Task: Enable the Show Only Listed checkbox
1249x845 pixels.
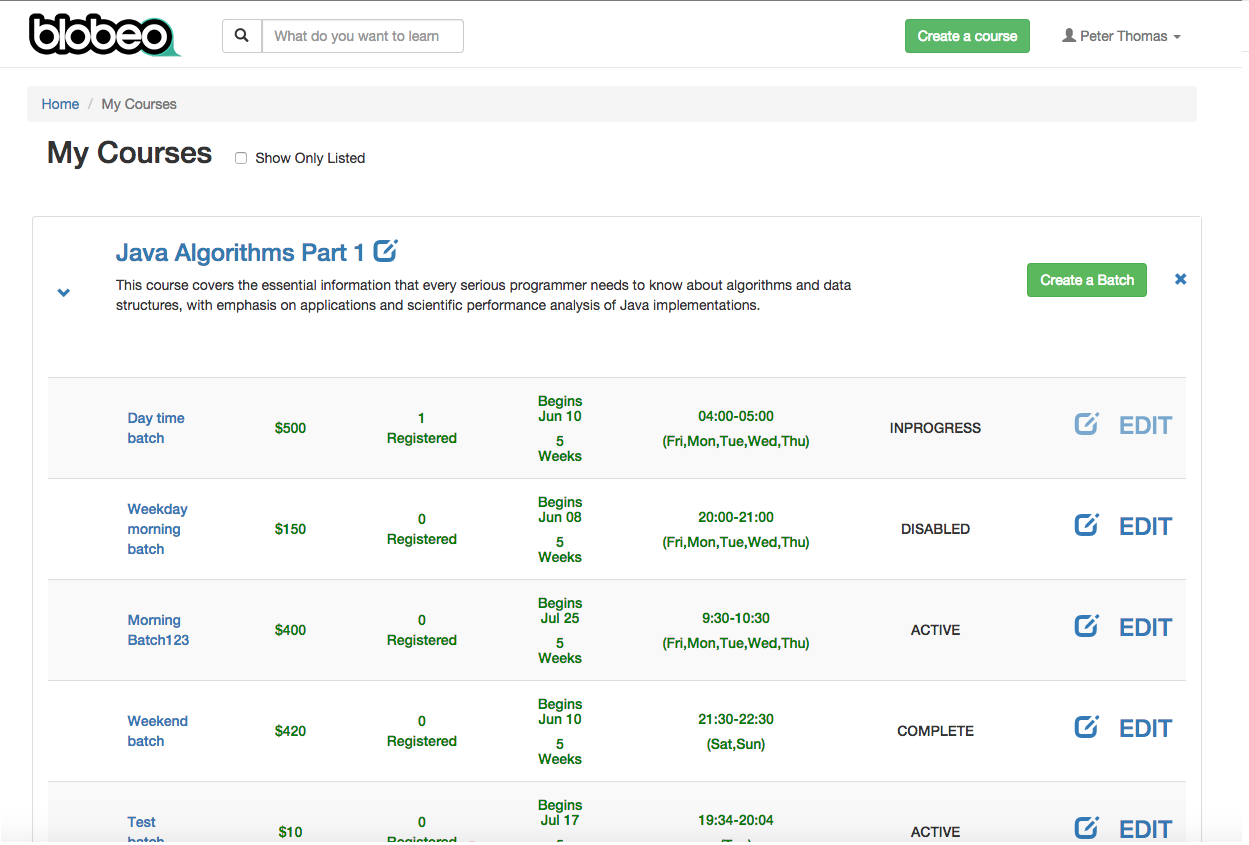Action: [x=241, y=158]
